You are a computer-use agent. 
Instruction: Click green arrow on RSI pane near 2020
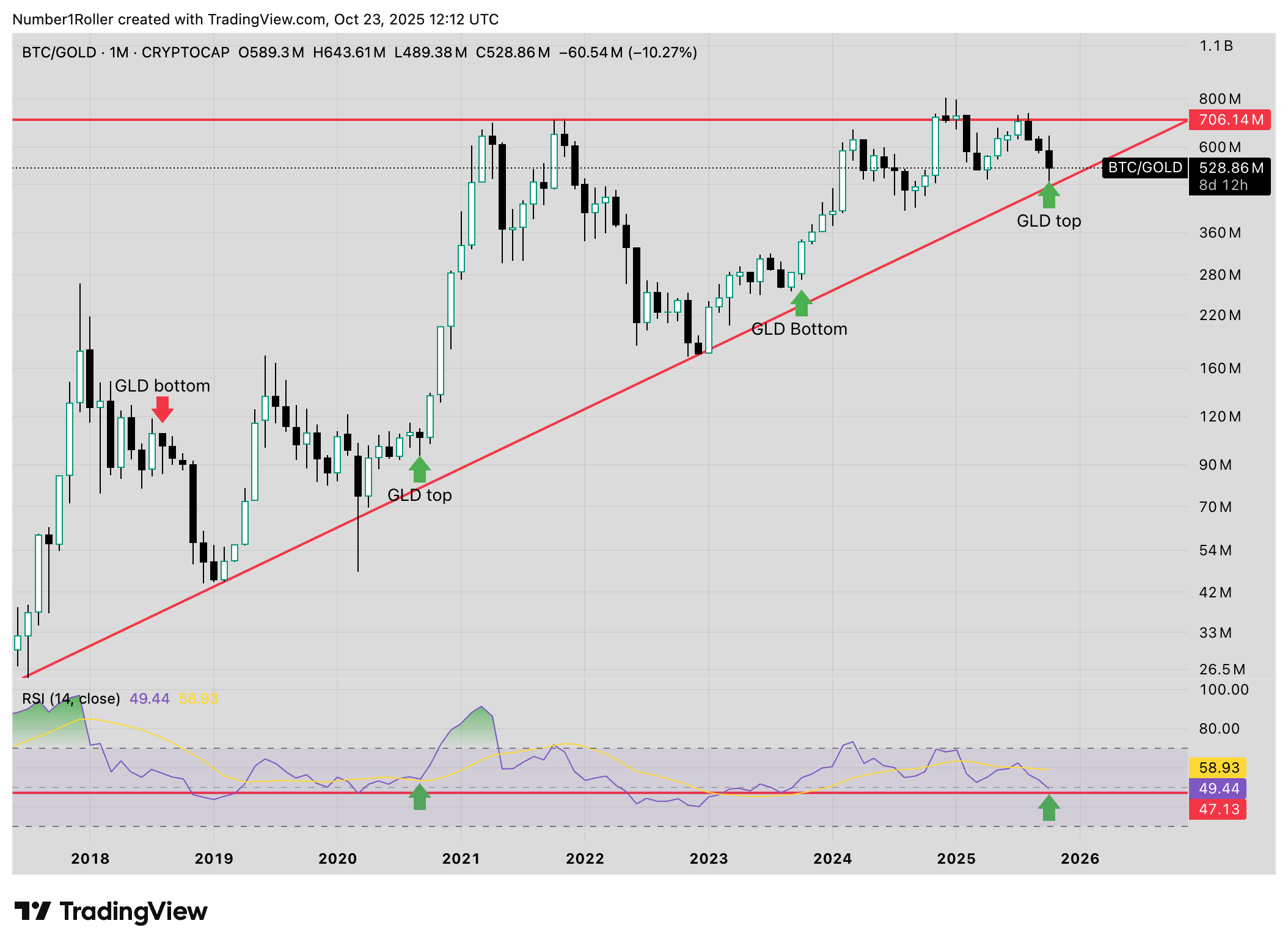419,797
